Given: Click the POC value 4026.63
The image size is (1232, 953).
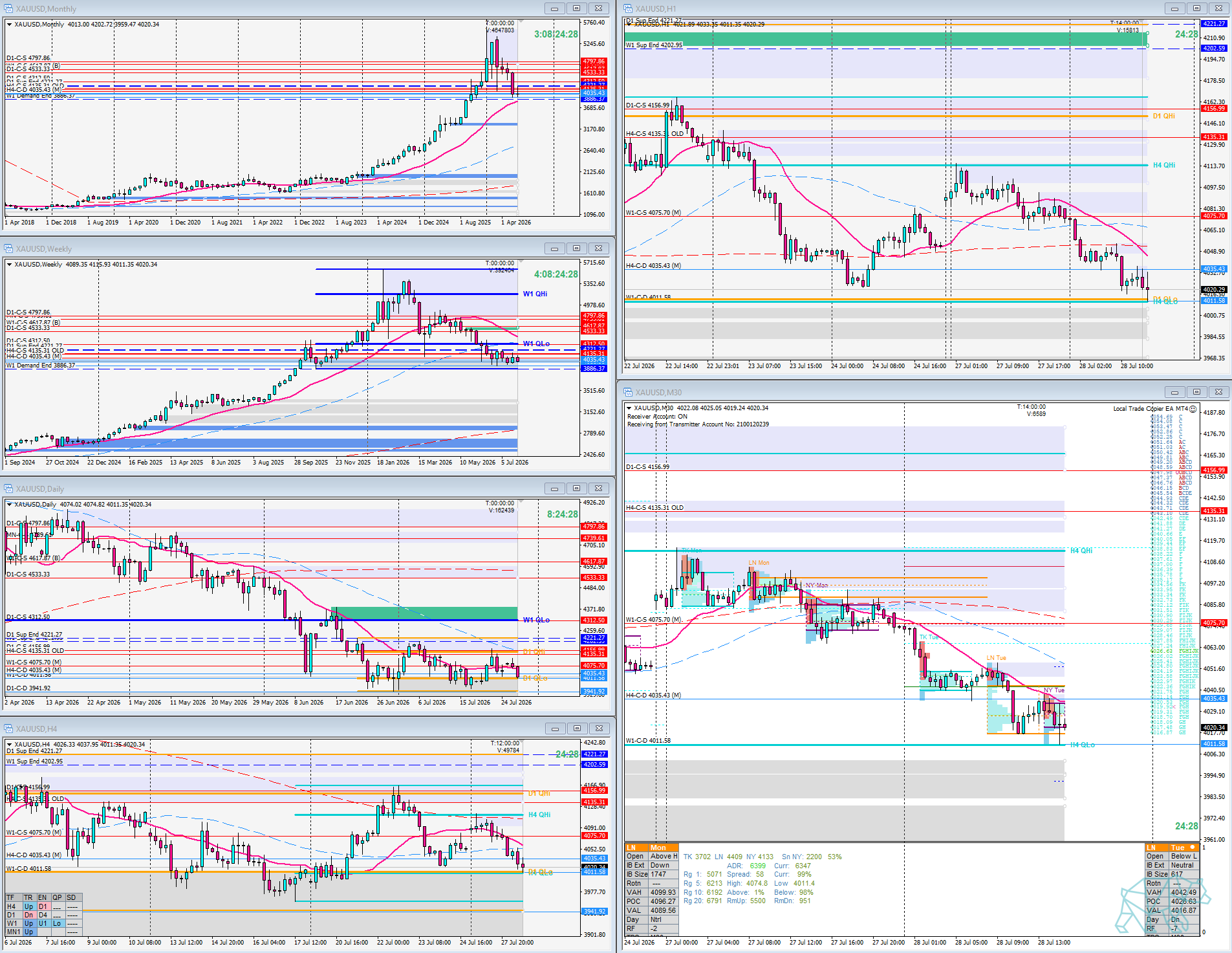Looking at the screenshot, I should (x=1183, y=902).
